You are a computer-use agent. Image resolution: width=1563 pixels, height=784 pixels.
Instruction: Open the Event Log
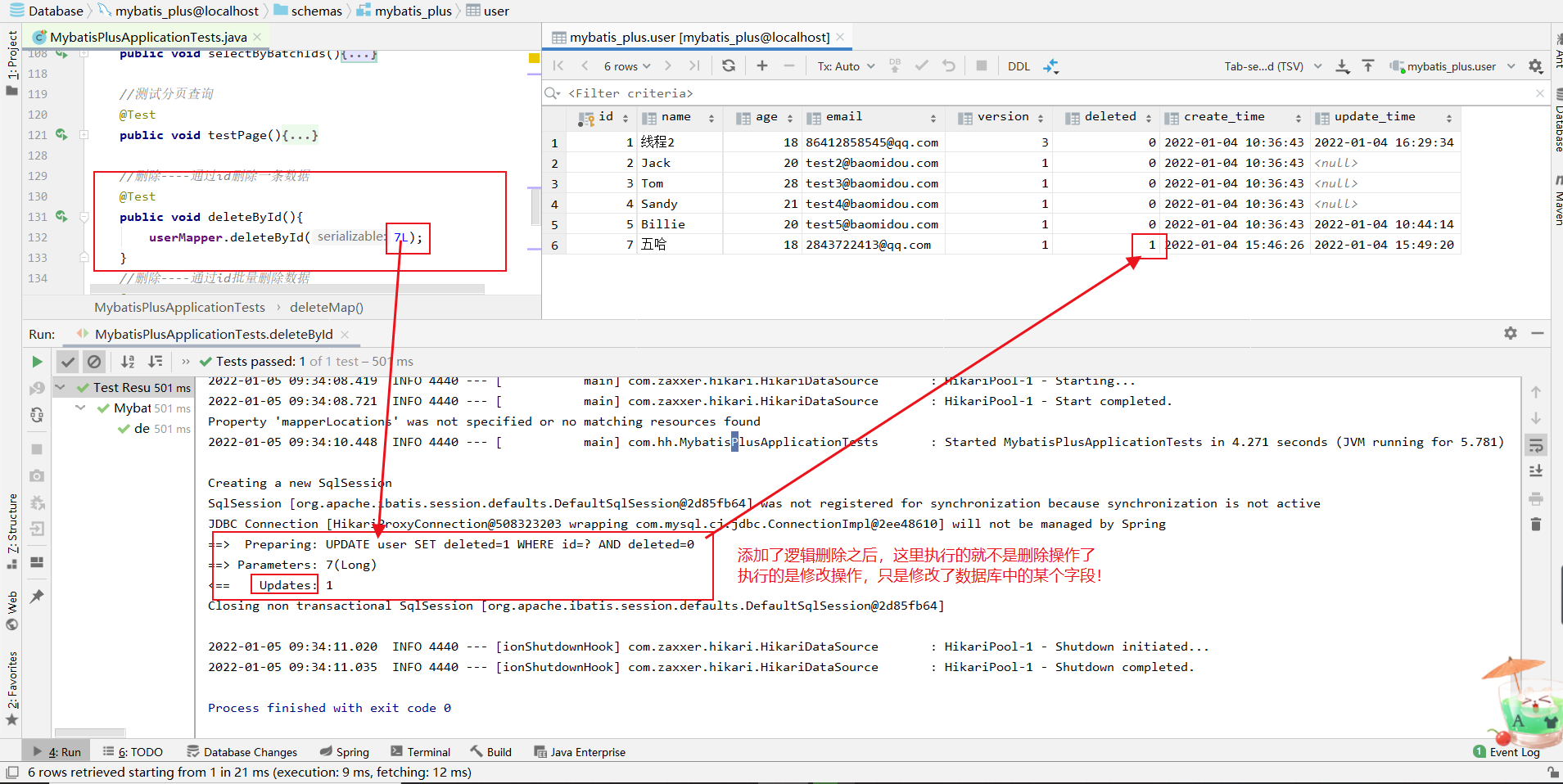1507,752
